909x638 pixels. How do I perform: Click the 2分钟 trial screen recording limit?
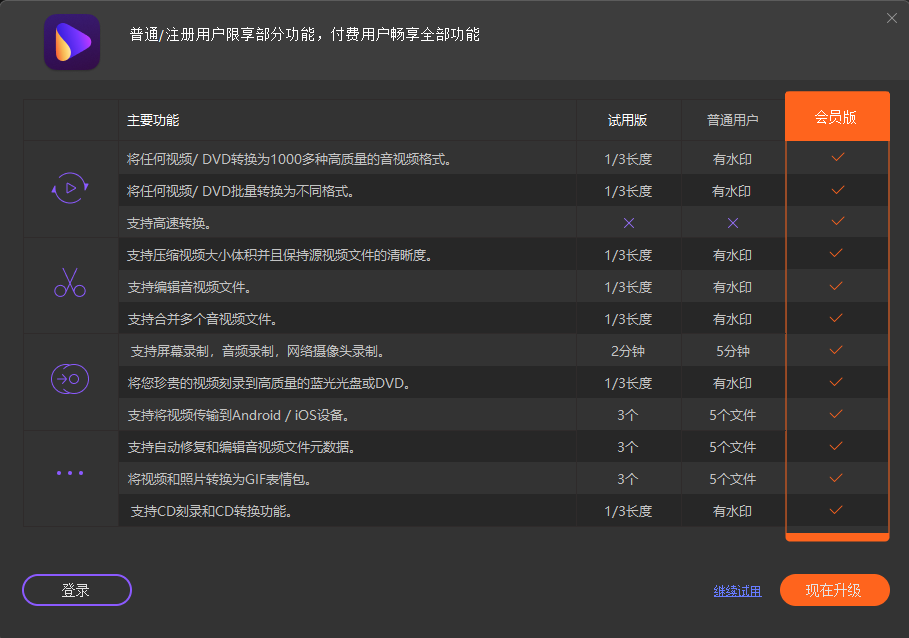coord(628,351)
